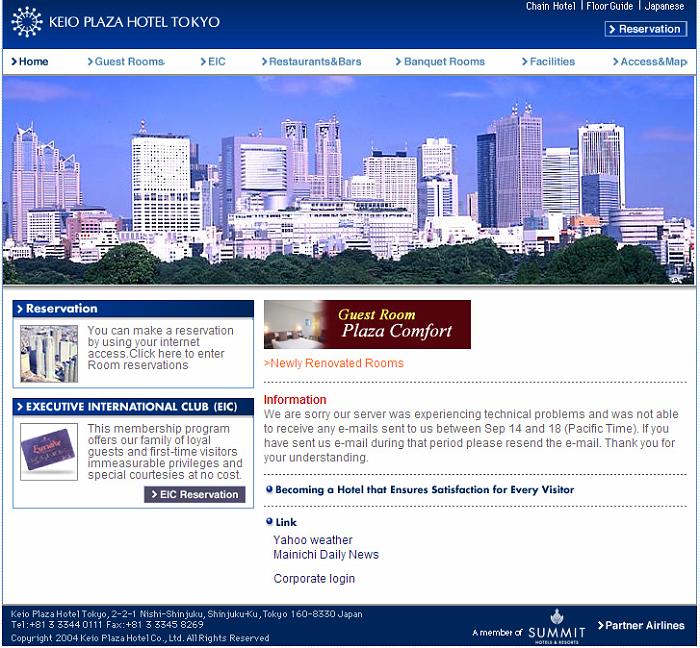Click the Keio Plaza Hotel Tokyo title text
Image resolution: width=700 pixels, height=648 pixels.
134,22
